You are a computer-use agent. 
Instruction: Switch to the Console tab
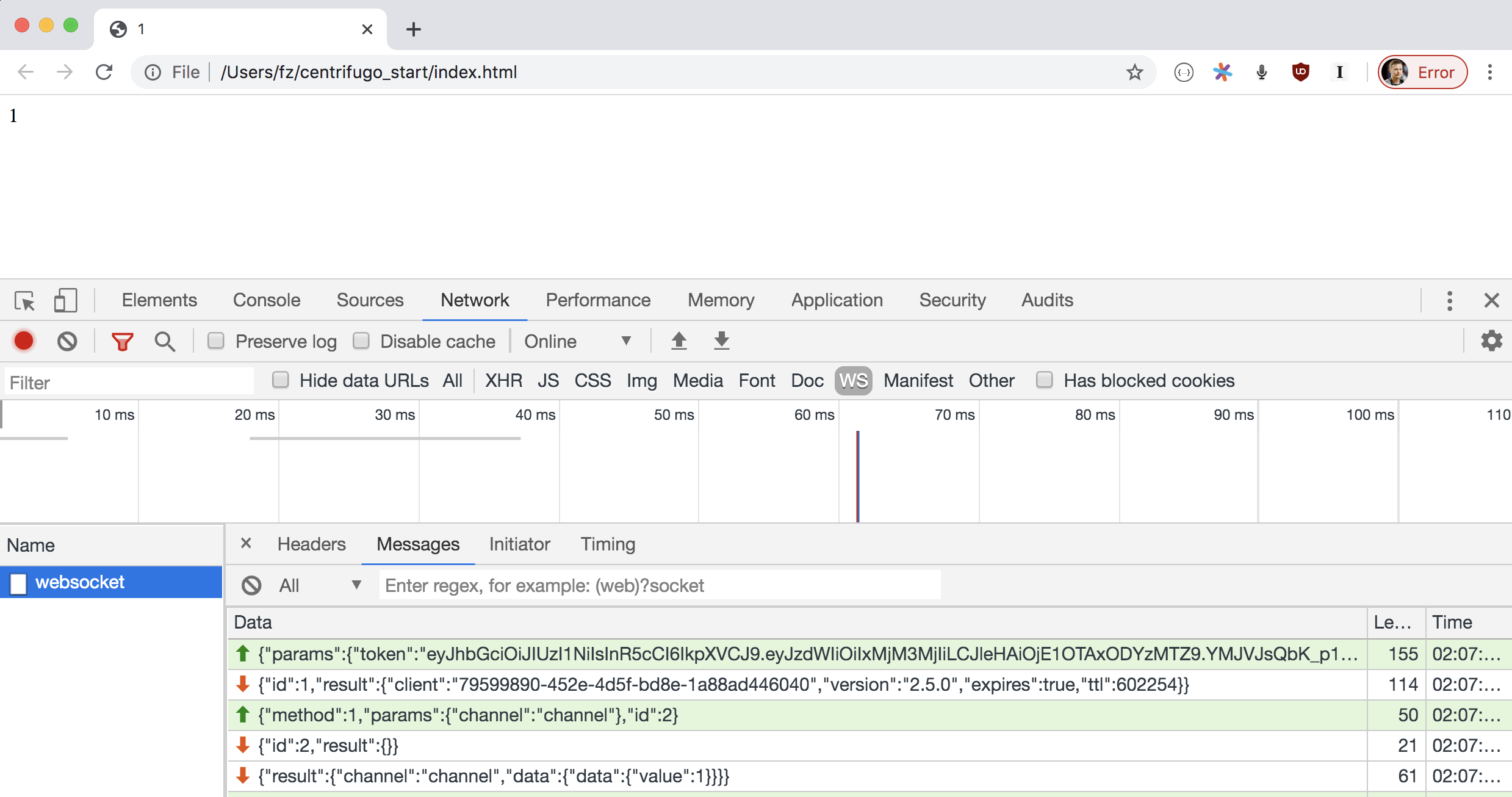267,300
